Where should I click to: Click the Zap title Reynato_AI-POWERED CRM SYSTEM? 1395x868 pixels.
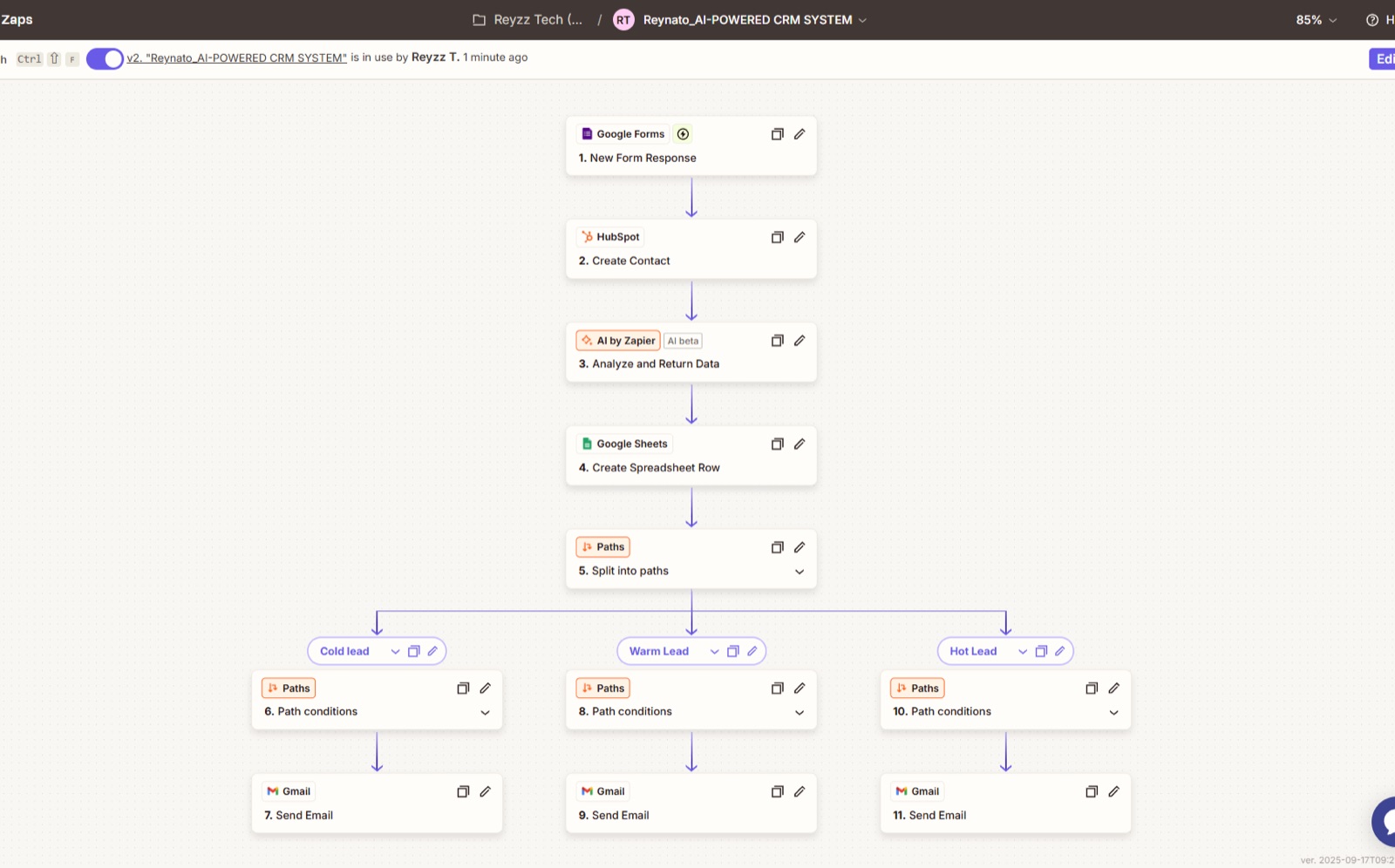click(747, 20)
